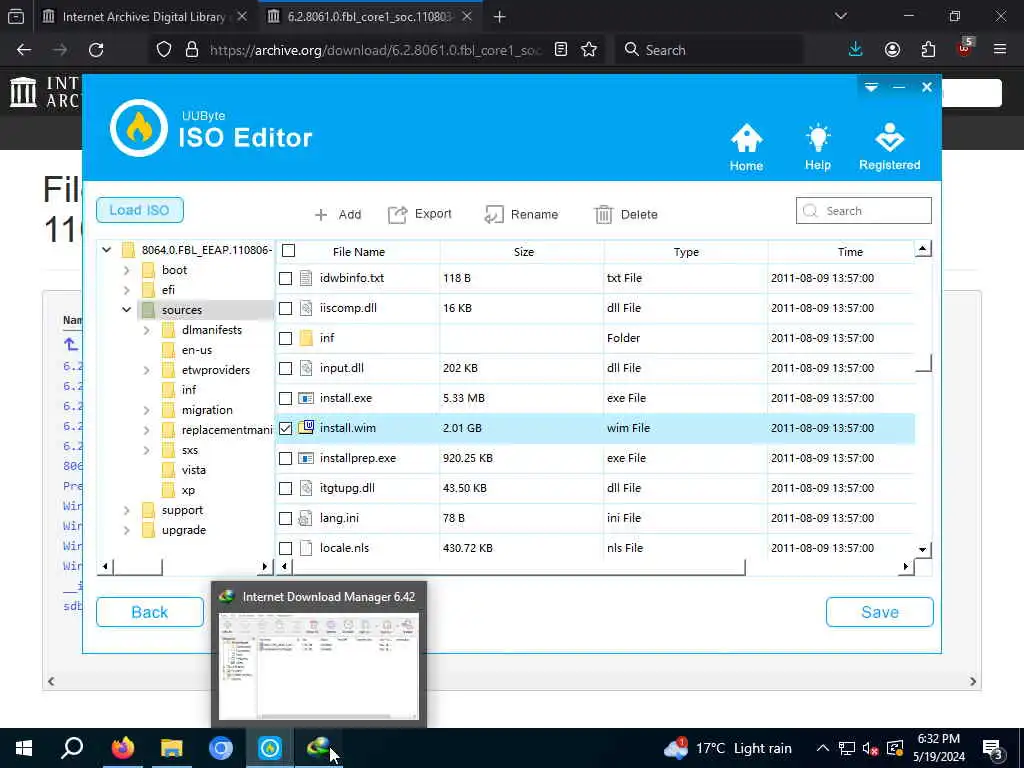Screen dimensions: 1024x768
Task: Click Internet Download Manager taskbar icon
Action: click(319, 748)
